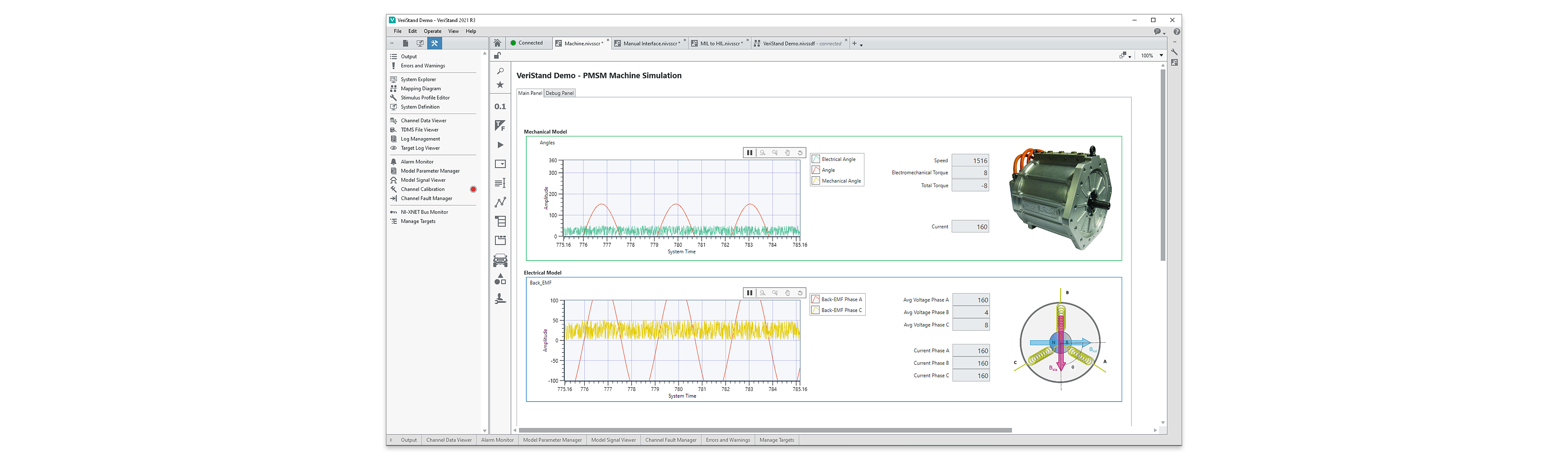Viewport: 1568px width, 460px height.
Task: Open the favorites star in the palette
Action: (500, 85)
